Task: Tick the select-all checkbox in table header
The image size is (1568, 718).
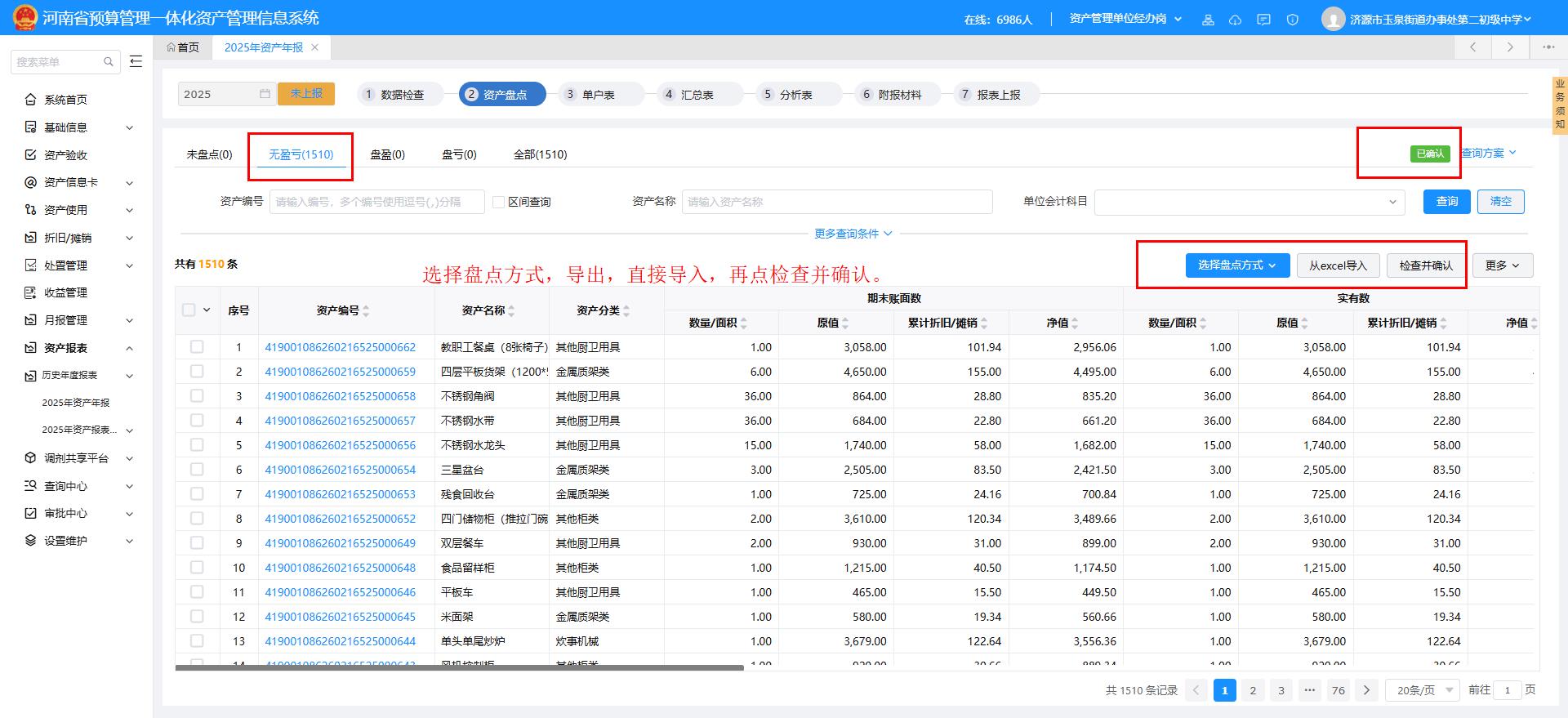Action: point(189,310)
